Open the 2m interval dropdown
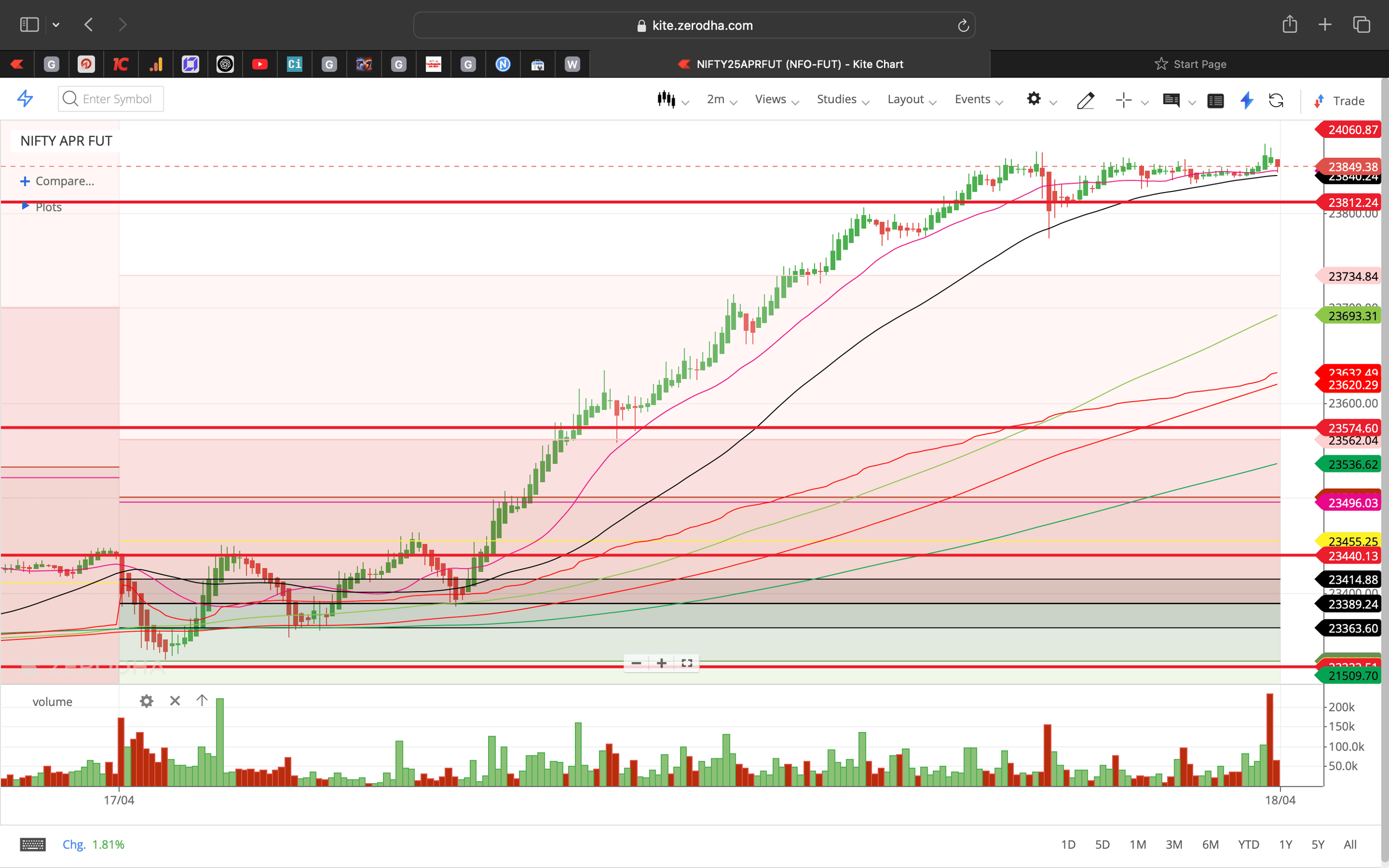 point(717,99)
